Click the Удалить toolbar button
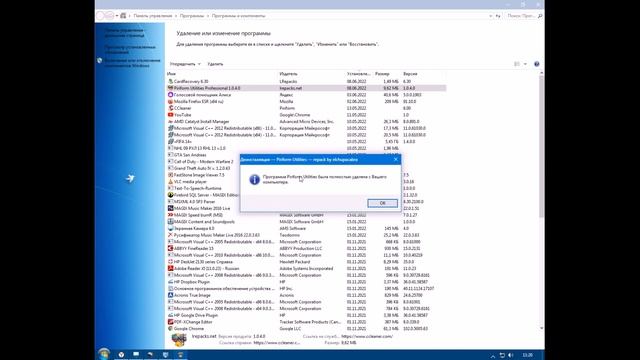 point(215,64)
